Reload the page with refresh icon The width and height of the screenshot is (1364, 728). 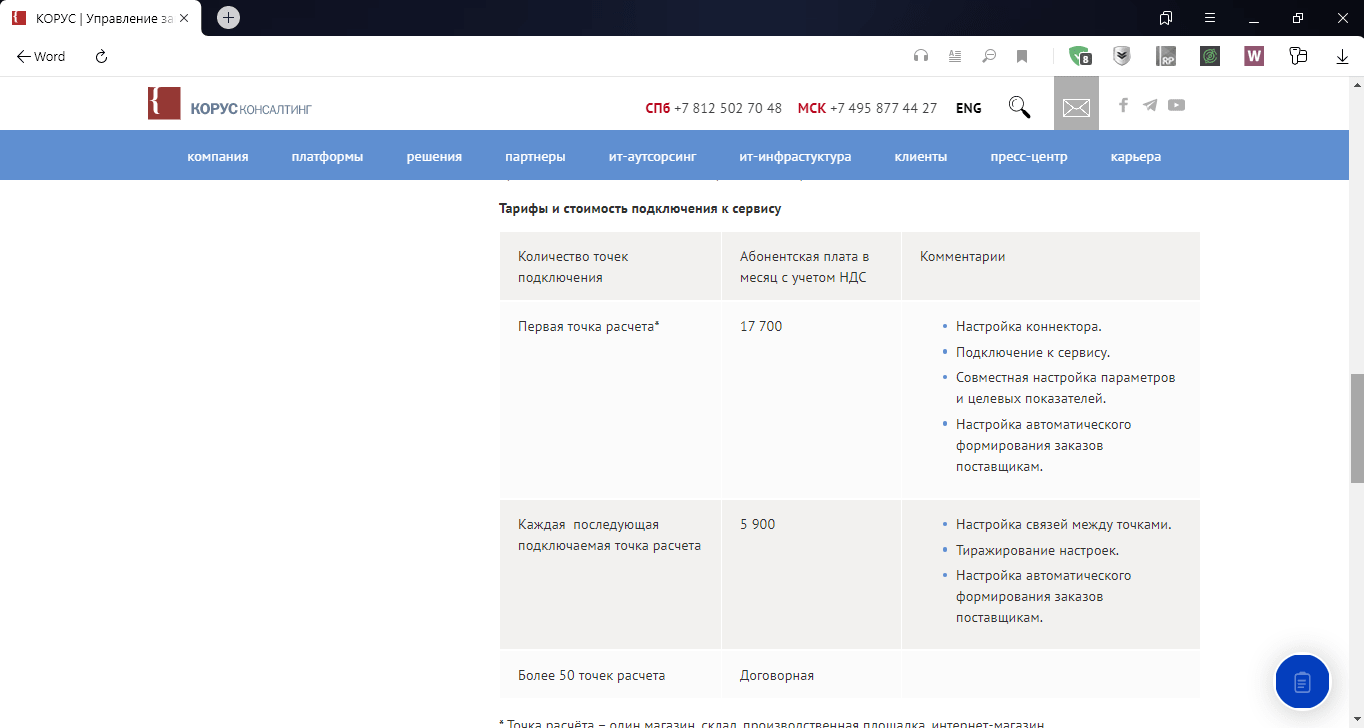(x=101, y=57)
